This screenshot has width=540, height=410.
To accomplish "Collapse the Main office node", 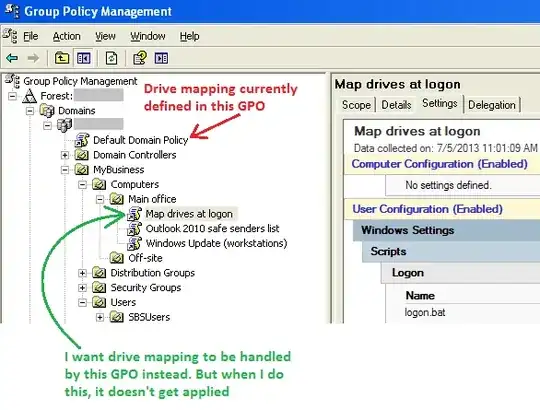I will point(100,199).
